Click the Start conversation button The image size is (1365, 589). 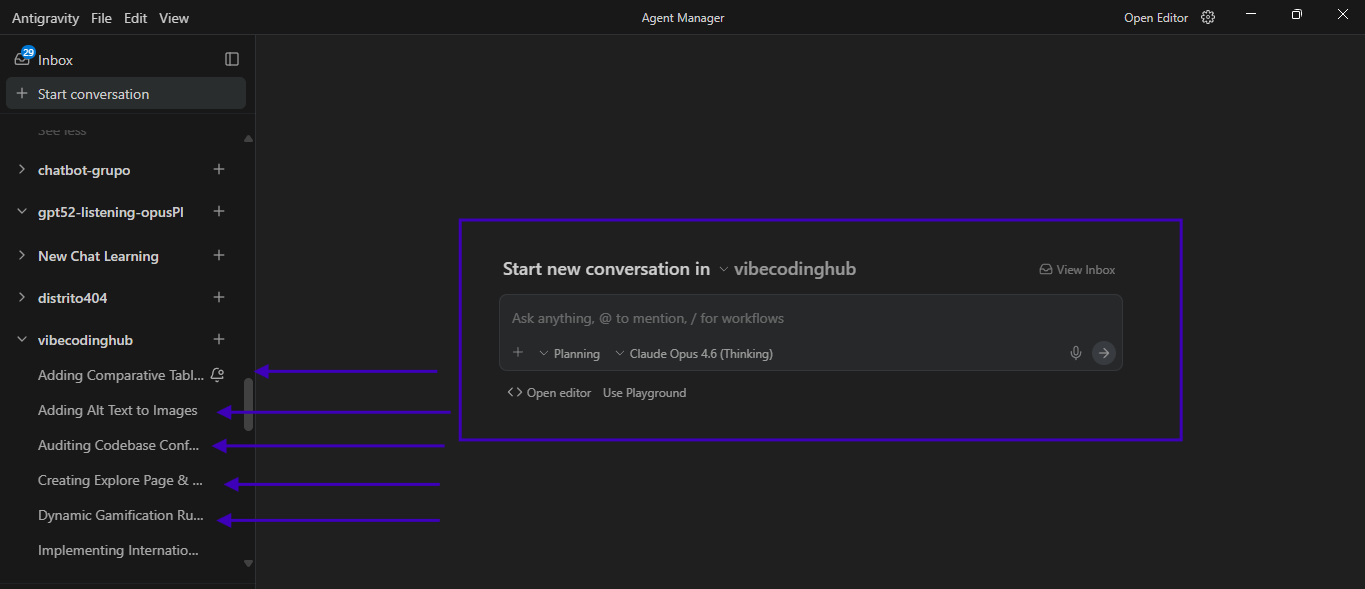(x=126, y=94)
